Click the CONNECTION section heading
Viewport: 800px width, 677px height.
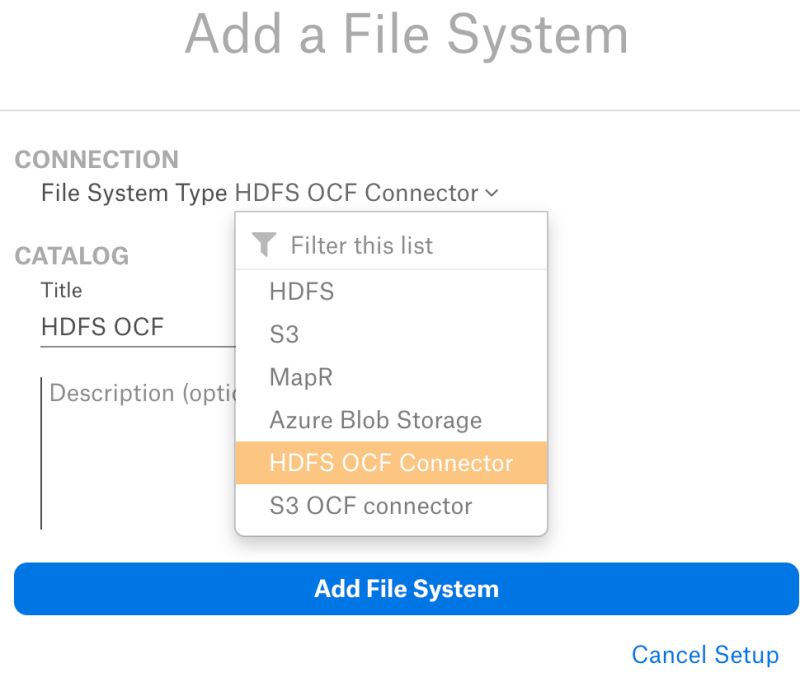pyautogui.click(x=97, y=160)
